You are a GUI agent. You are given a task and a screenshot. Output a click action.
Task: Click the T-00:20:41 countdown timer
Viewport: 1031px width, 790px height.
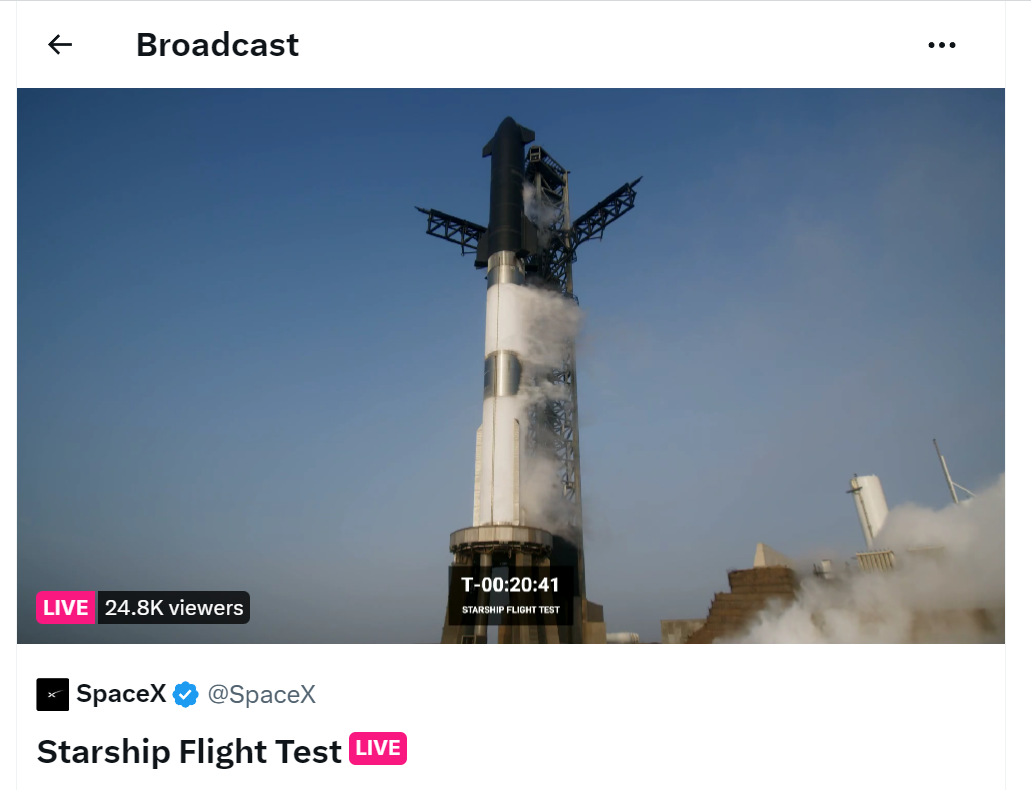(510, 585)
